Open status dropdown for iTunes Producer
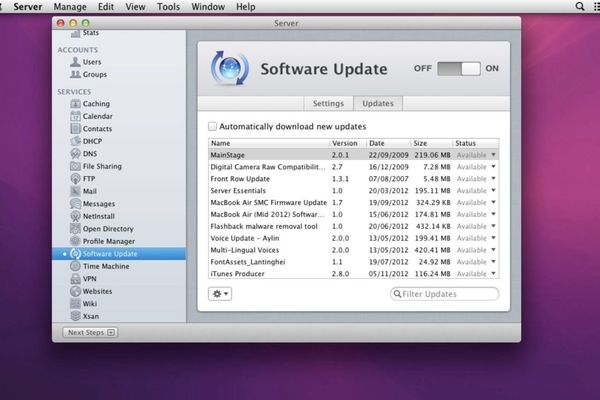 click(x=493, y=274)
